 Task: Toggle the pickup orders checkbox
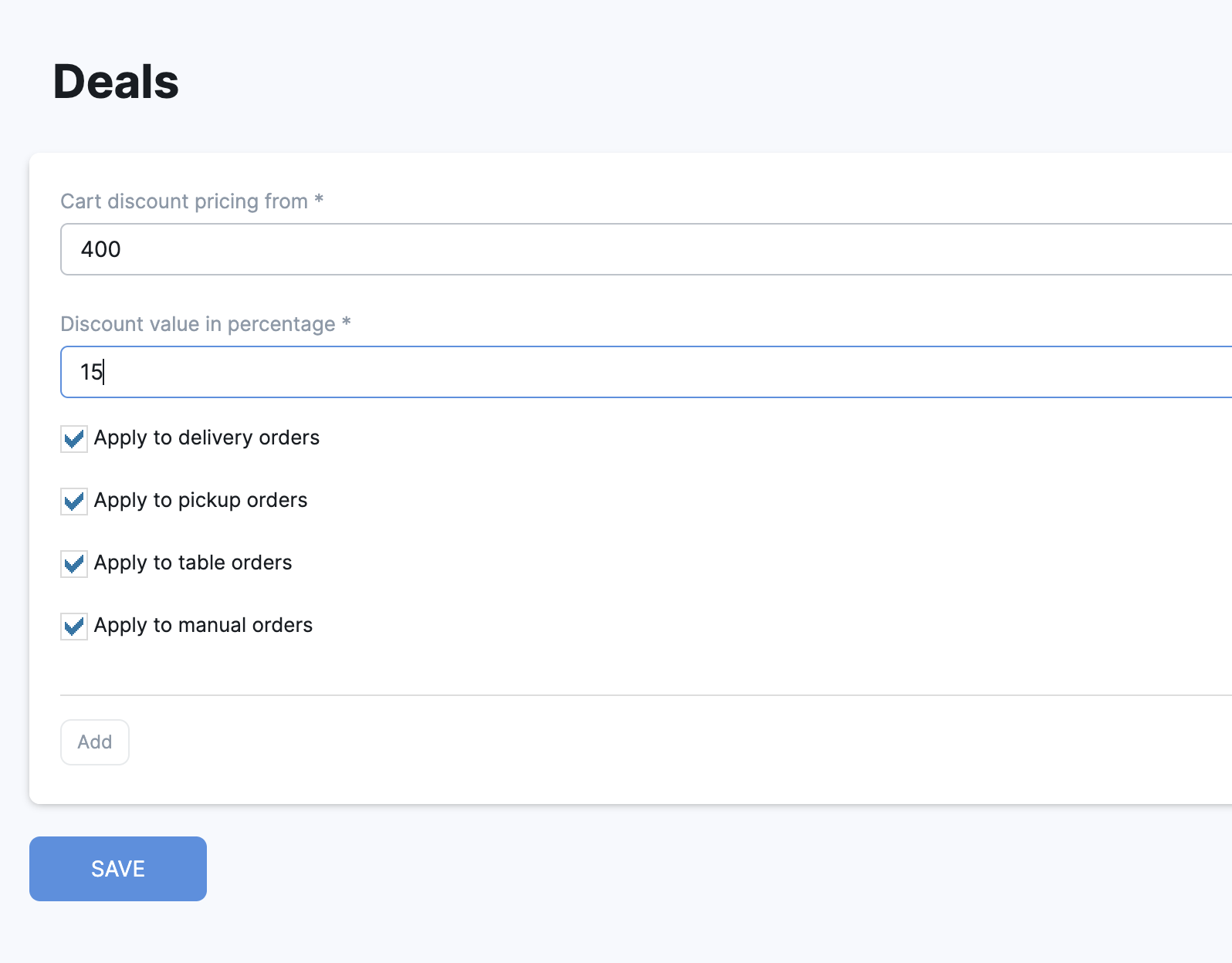click(x=74, y=502)
